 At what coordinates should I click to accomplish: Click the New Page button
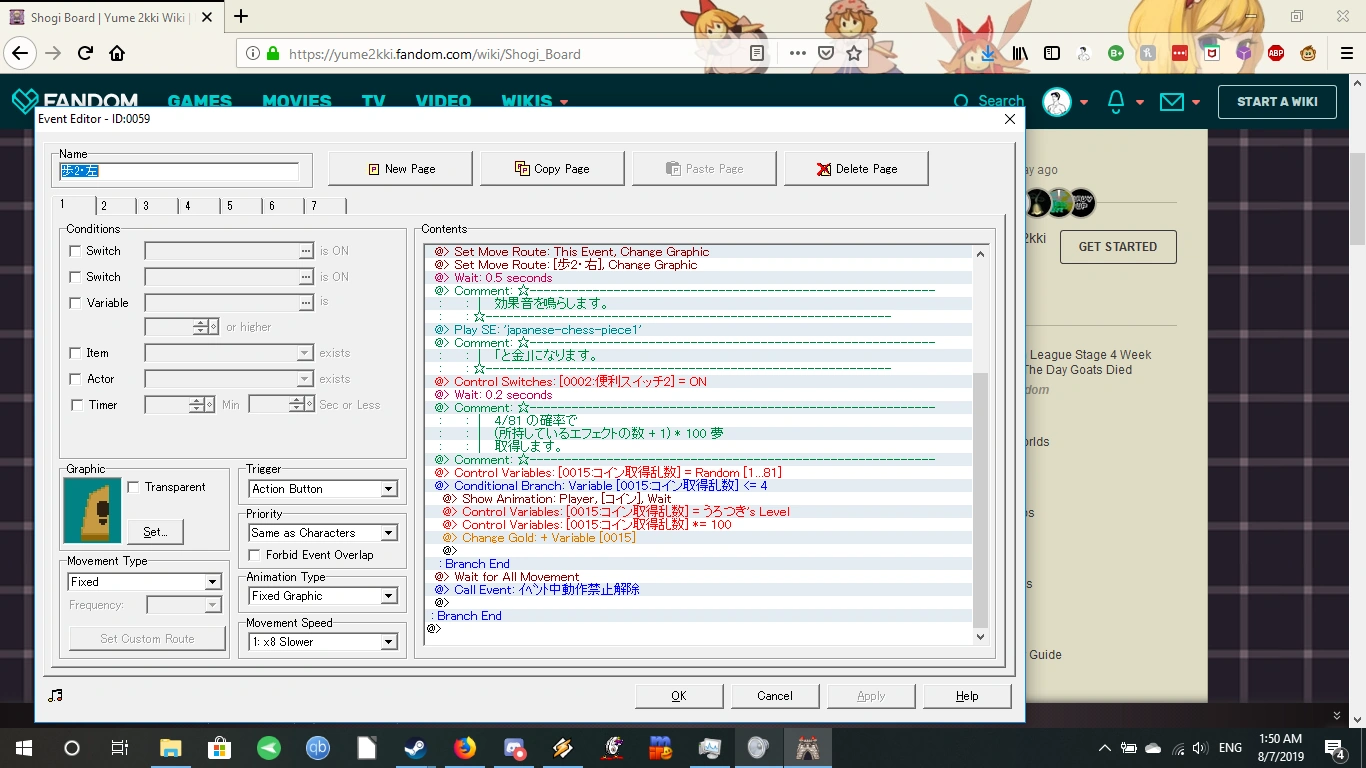400,169
